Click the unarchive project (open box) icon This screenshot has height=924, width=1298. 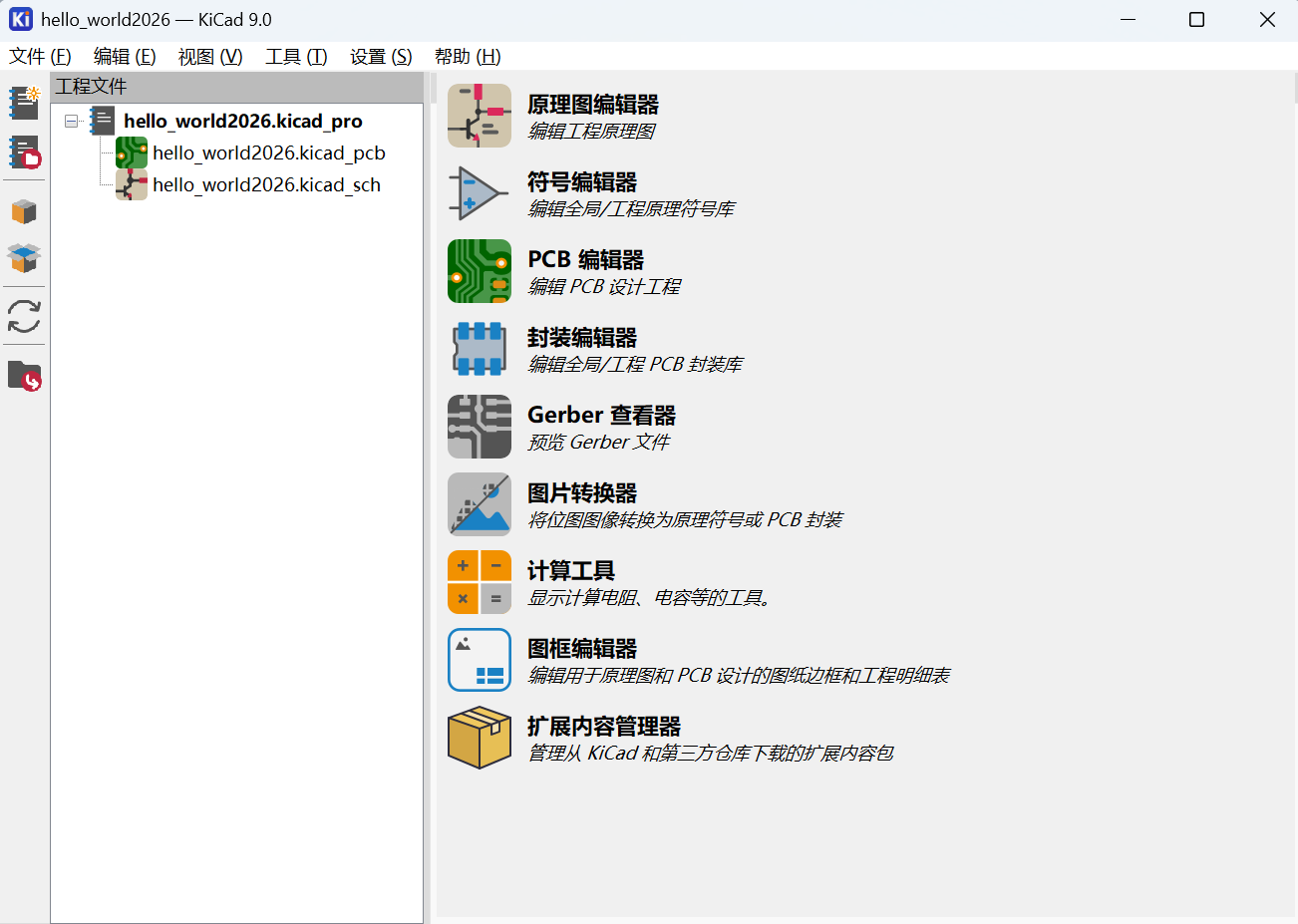tap(24, 258)
